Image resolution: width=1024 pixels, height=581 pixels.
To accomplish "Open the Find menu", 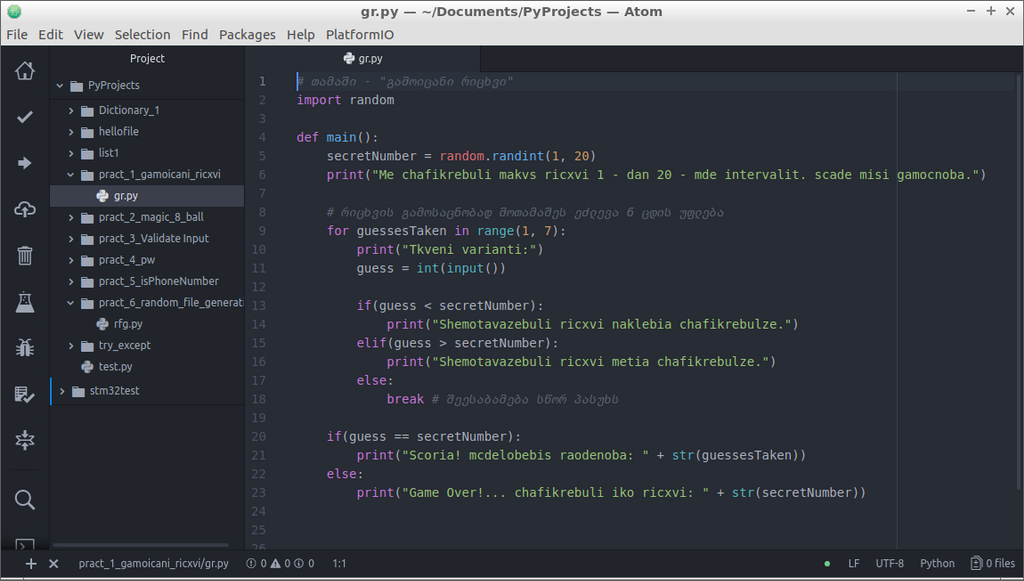I will tap(195, 35).
